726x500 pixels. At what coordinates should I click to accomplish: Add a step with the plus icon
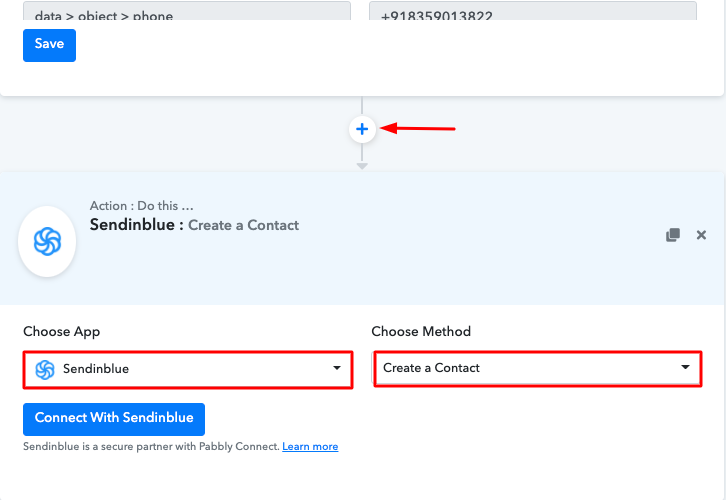coord(362,129)
